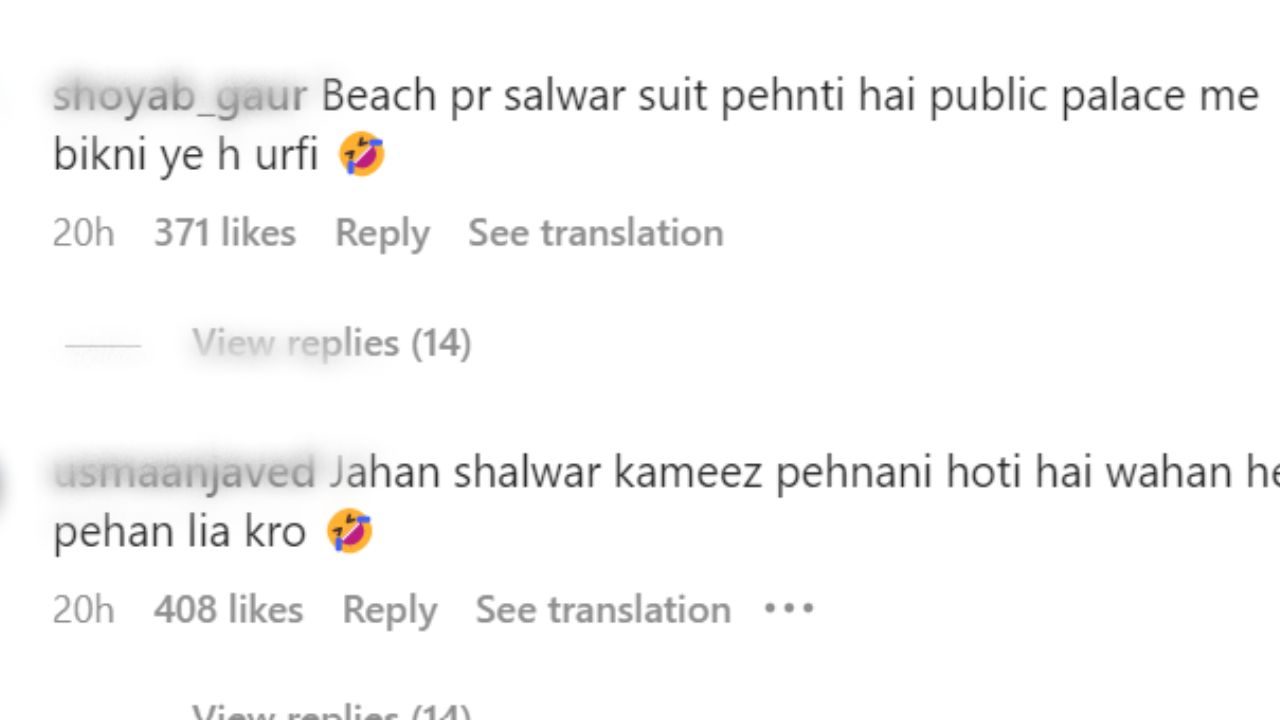Screen dimensions: 1280x720
Task: Expand View replies under usmaanjaved's comment
Action: 332,711
